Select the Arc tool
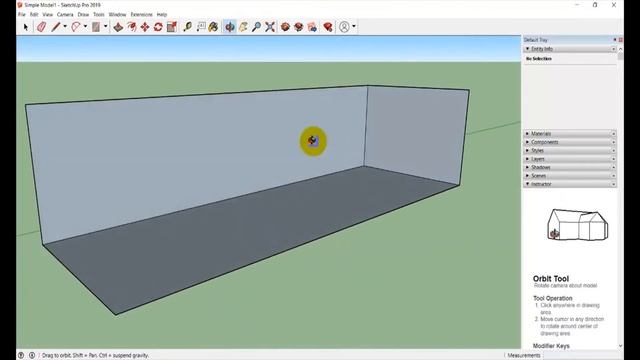Screen dimensions: 640x360 [x=76, y=27]
